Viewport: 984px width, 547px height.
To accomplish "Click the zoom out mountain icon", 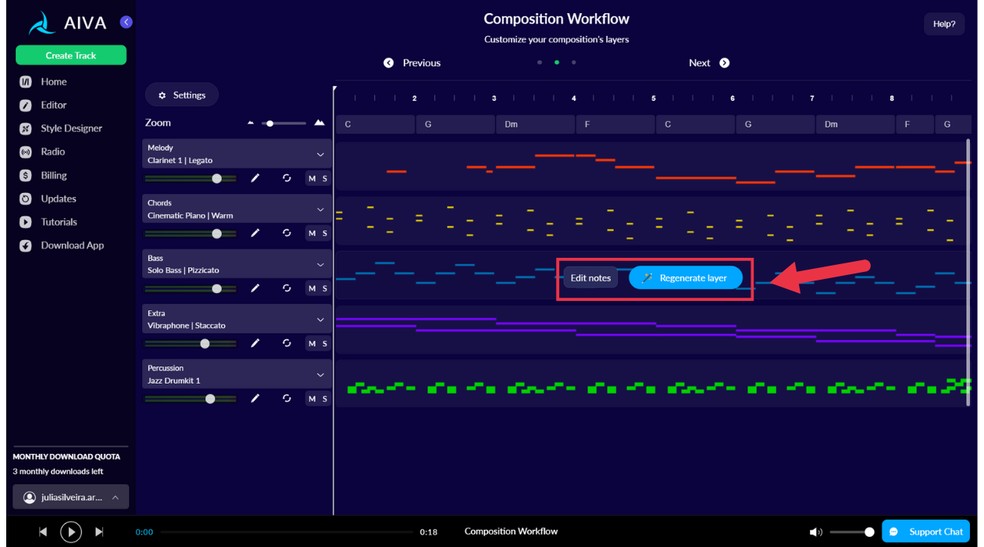I will pyautogui.click(x=250, y=123).
